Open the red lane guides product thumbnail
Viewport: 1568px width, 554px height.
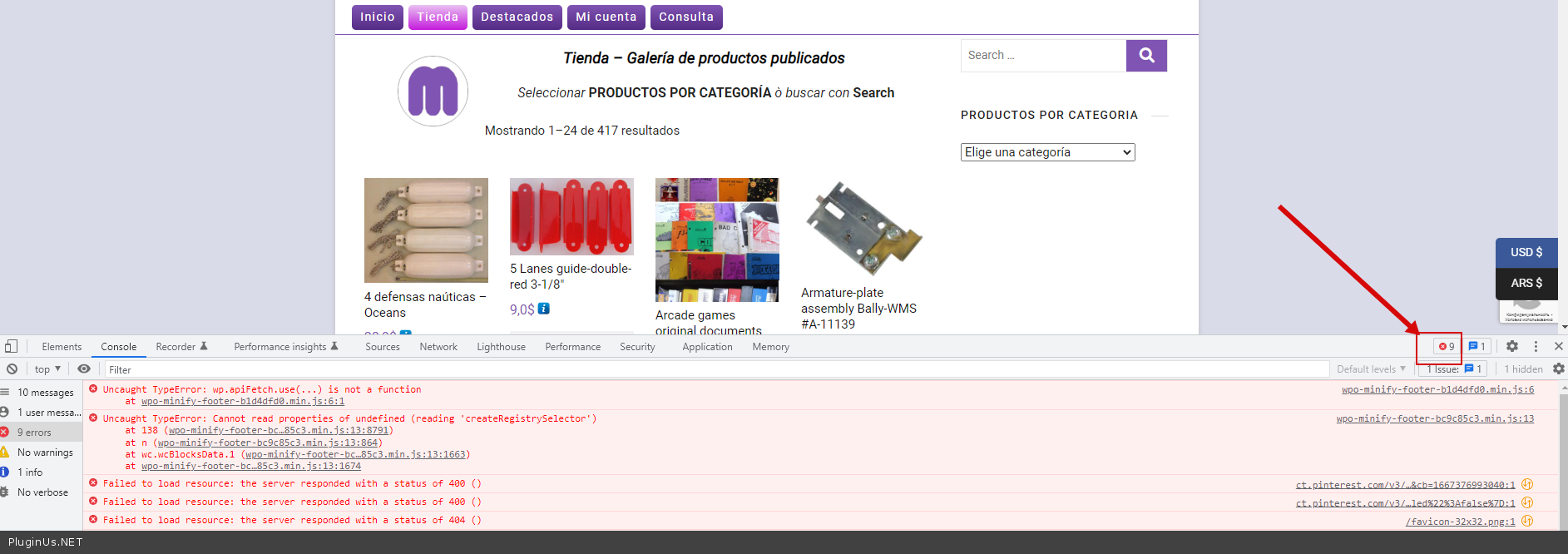pos(571,216)
